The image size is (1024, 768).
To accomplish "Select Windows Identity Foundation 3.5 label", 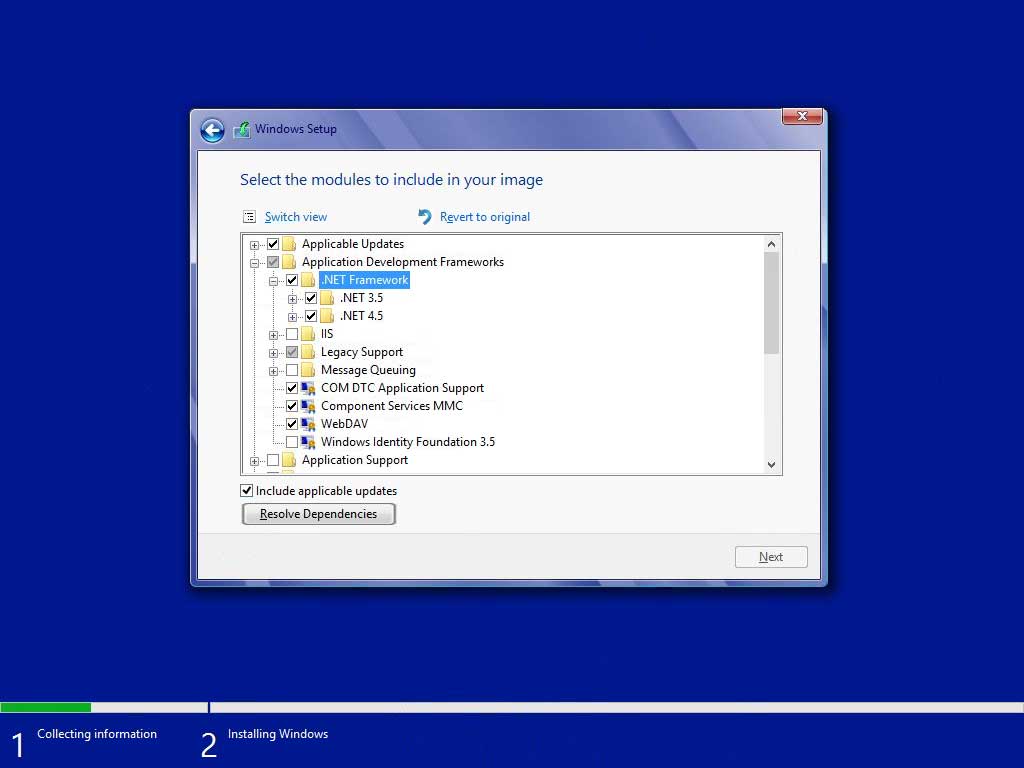I will 408,442.
